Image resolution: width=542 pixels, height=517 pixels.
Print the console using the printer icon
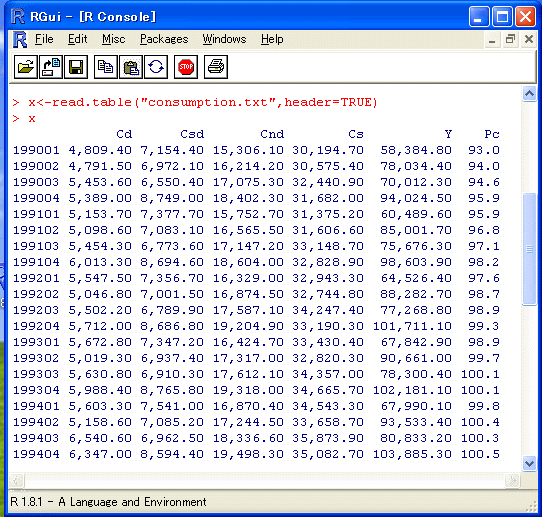tap(216, 67)
